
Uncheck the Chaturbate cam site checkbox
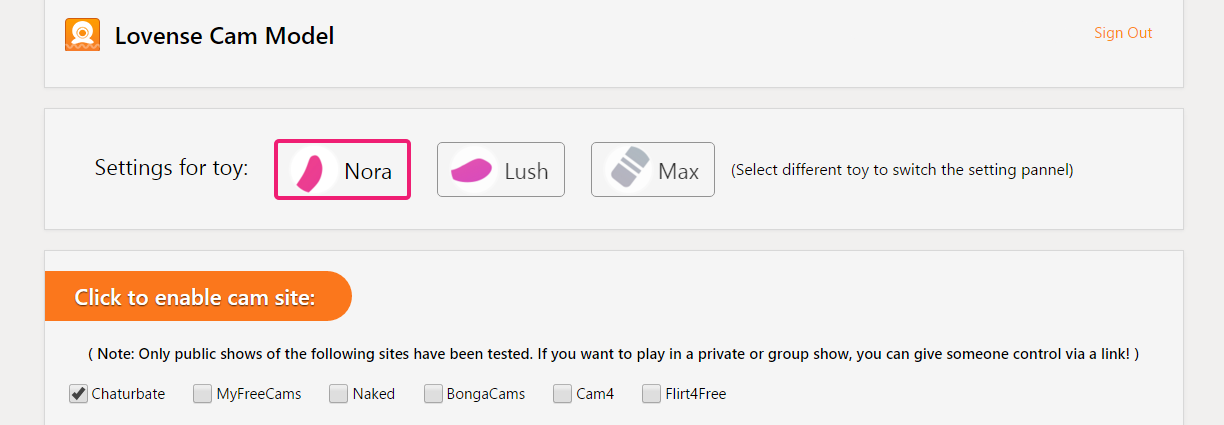[78, 393]
